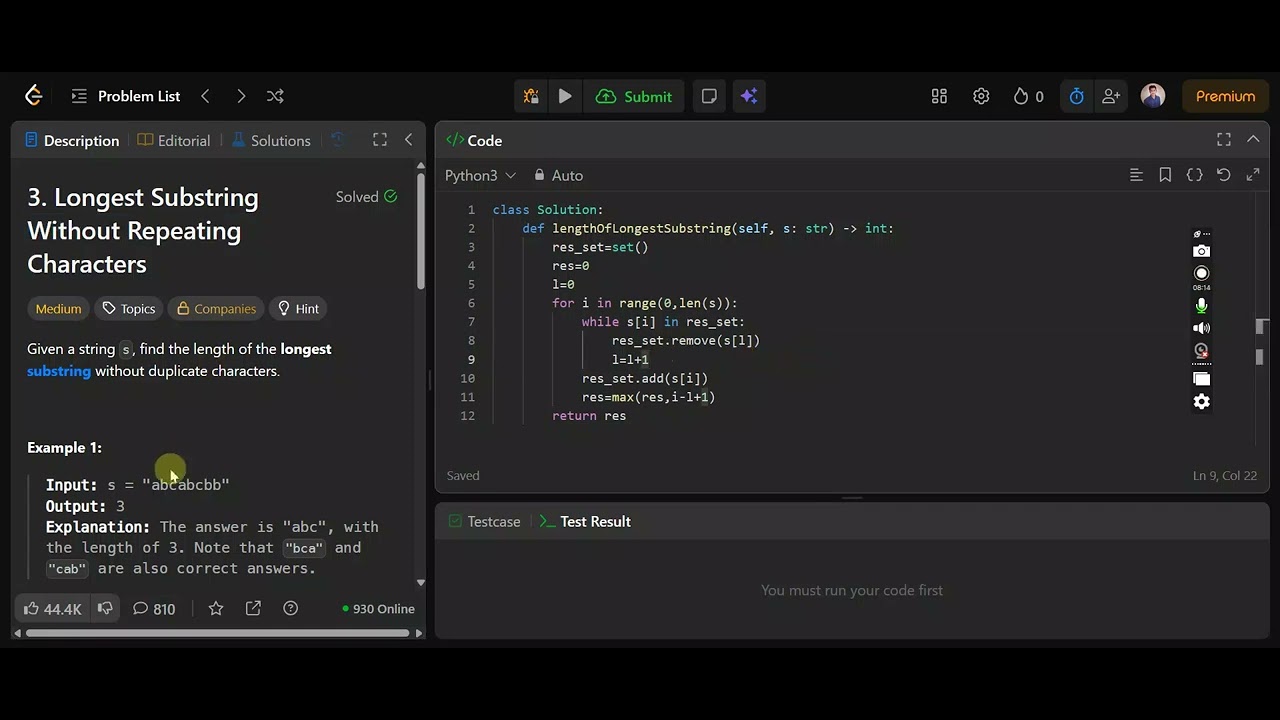The height and width of the screenshot is (720, 1280).
Task: Open the notes icon beside Submit
Action: pyautogui.click(x=709, y=96)
